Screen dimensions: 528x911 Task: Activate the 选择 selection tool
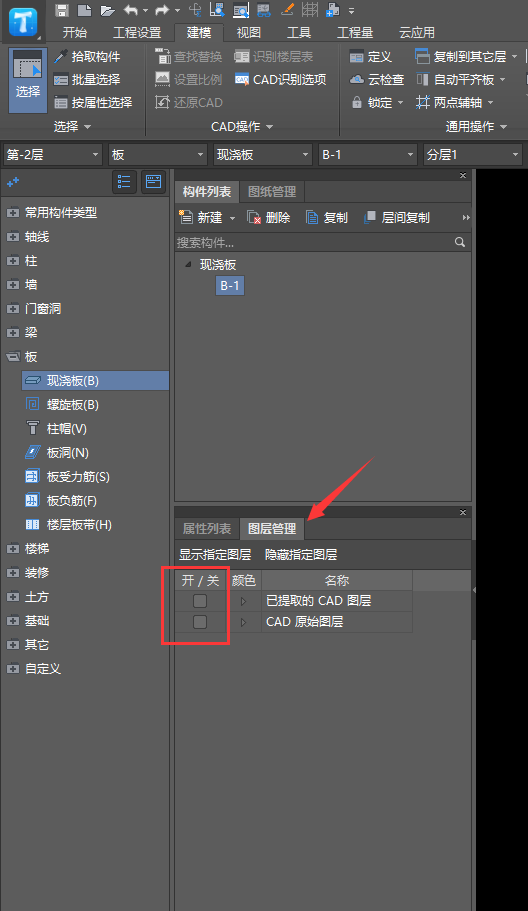pyautogui.click(x=28, y=80)
